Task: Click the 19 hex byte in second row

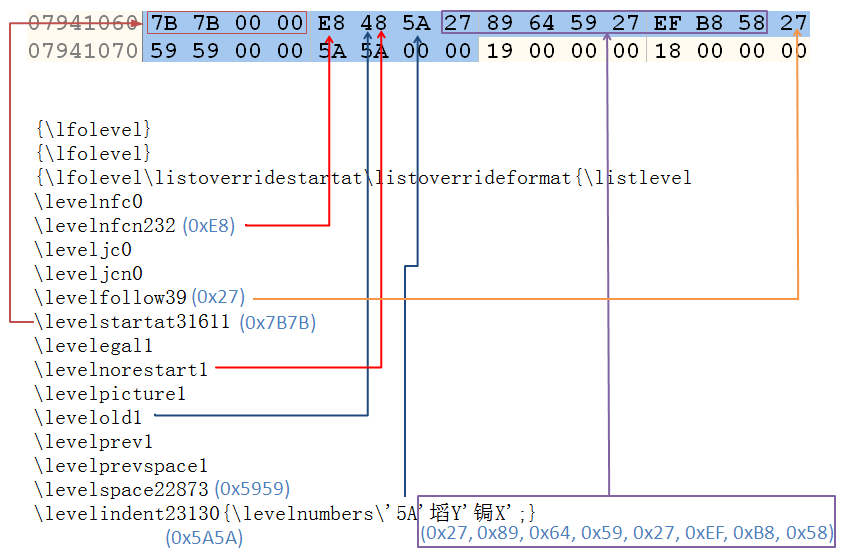Action: point(500,50)
